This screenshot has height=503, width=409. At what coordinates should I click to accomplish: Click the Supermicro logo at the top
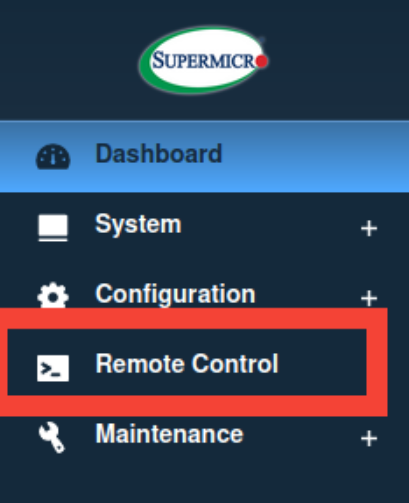pos(204,61)
